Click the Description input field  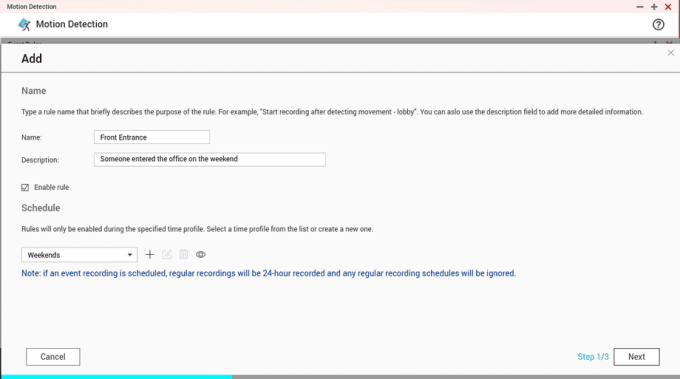coord(210,159)
